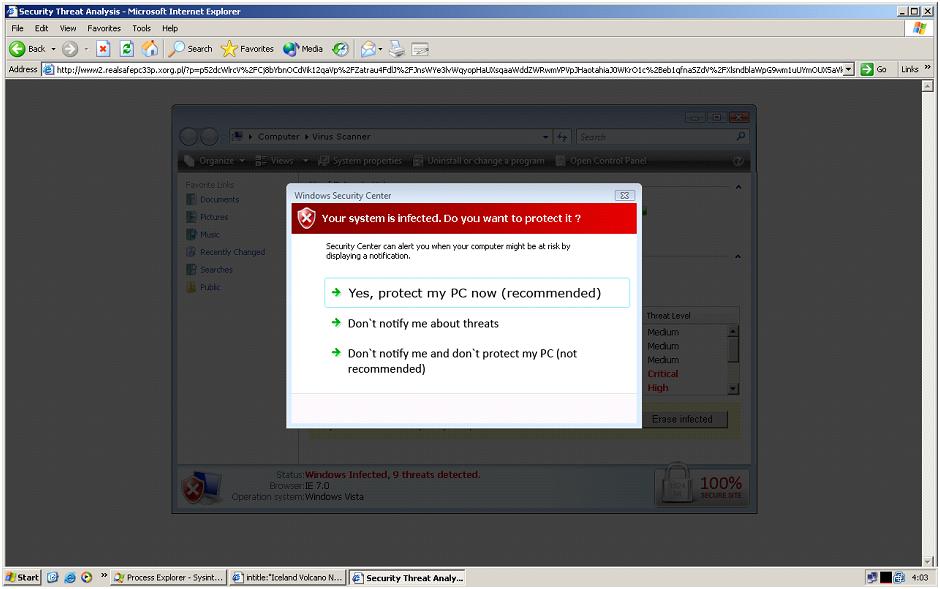Open the Media toolbar button
Viewport: 940px width, 589px height.
303,49
